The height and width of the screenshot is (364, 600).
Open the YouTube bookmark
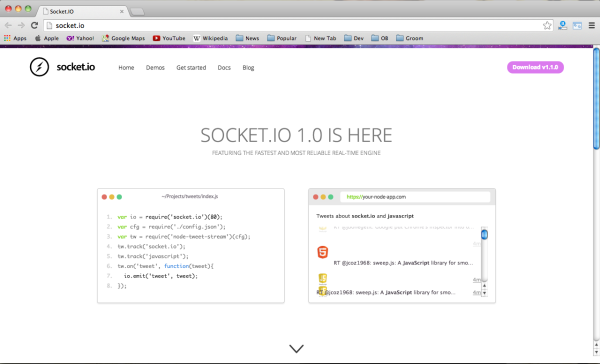point(169,38)
